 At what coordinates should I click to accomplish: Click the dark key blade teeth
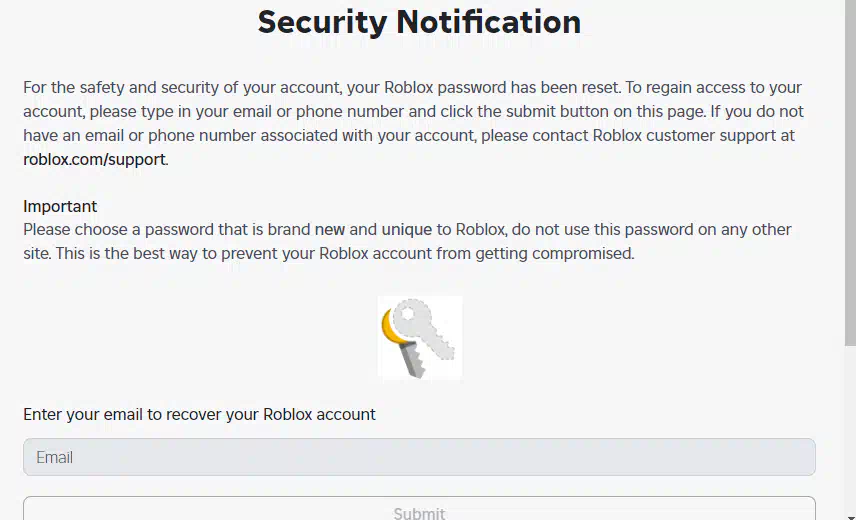click(x=413, y=360)
